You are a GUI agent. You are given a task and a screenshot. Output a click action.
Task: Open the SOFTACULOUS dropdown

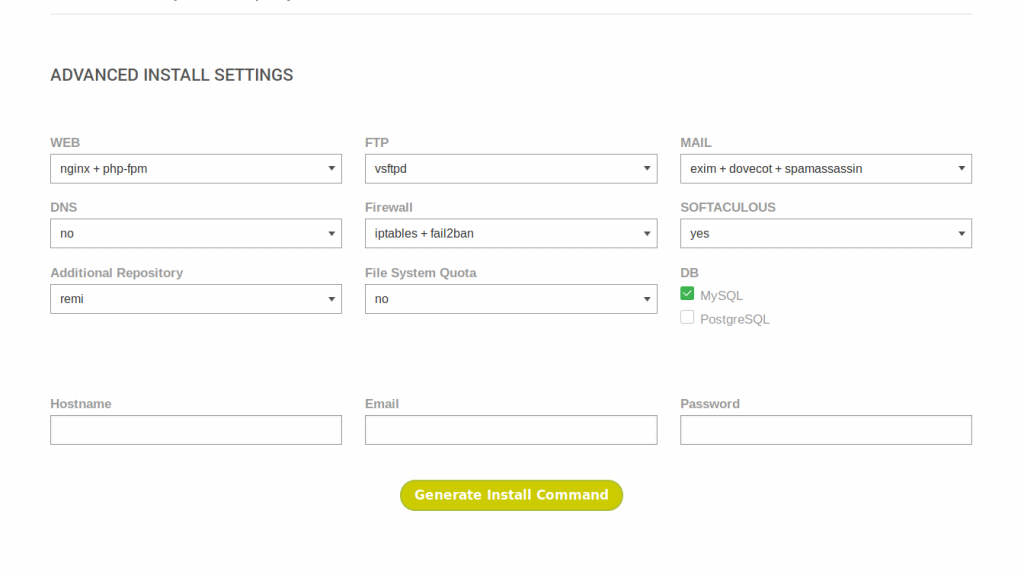tap(825, 233)
